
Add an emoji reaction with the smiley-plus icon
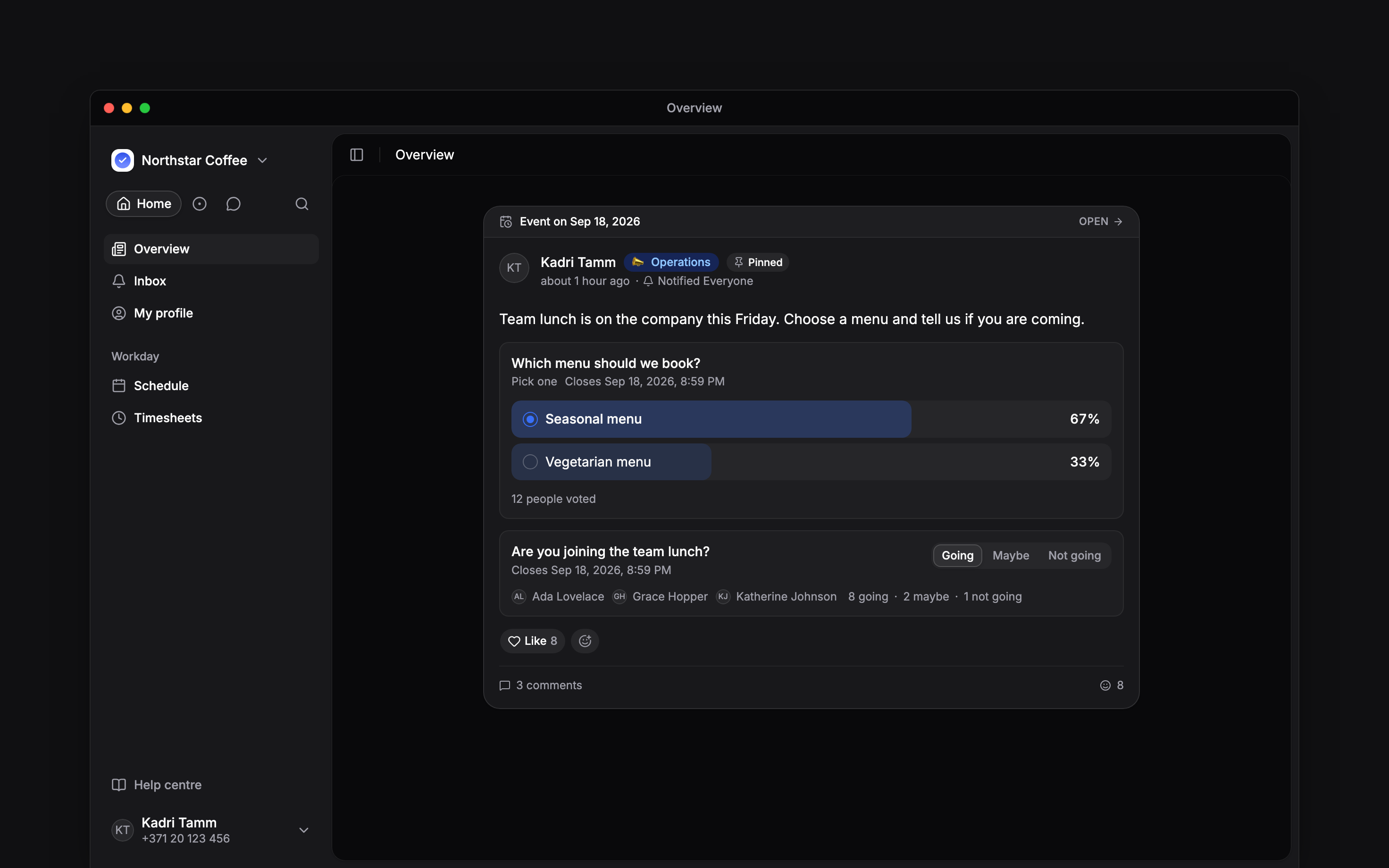(585, 641)
